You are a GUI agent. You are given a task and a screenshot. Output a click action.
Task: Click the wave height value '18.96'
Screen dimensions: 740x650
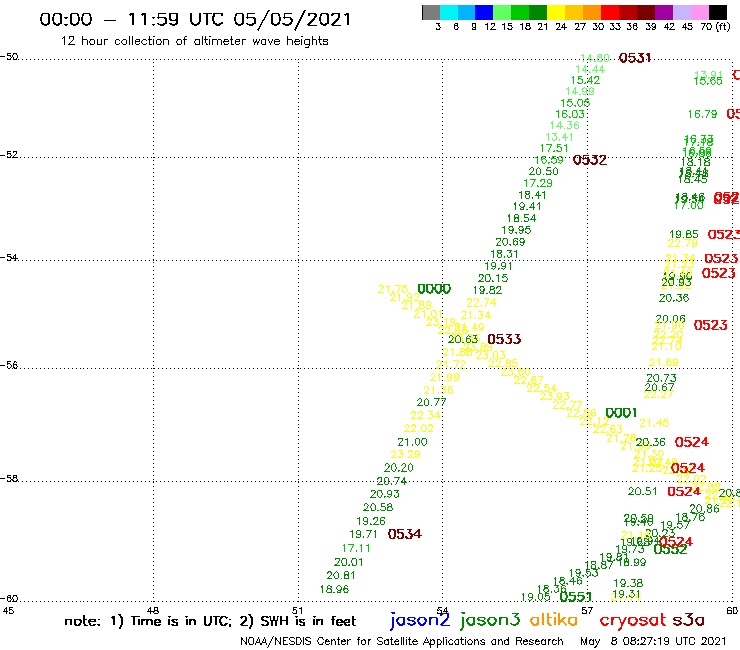click(334, 590)
